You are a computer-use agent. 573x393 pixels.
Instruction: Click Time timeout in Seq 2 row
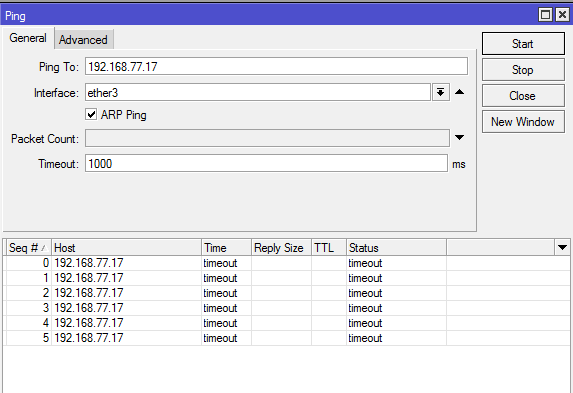220,293
